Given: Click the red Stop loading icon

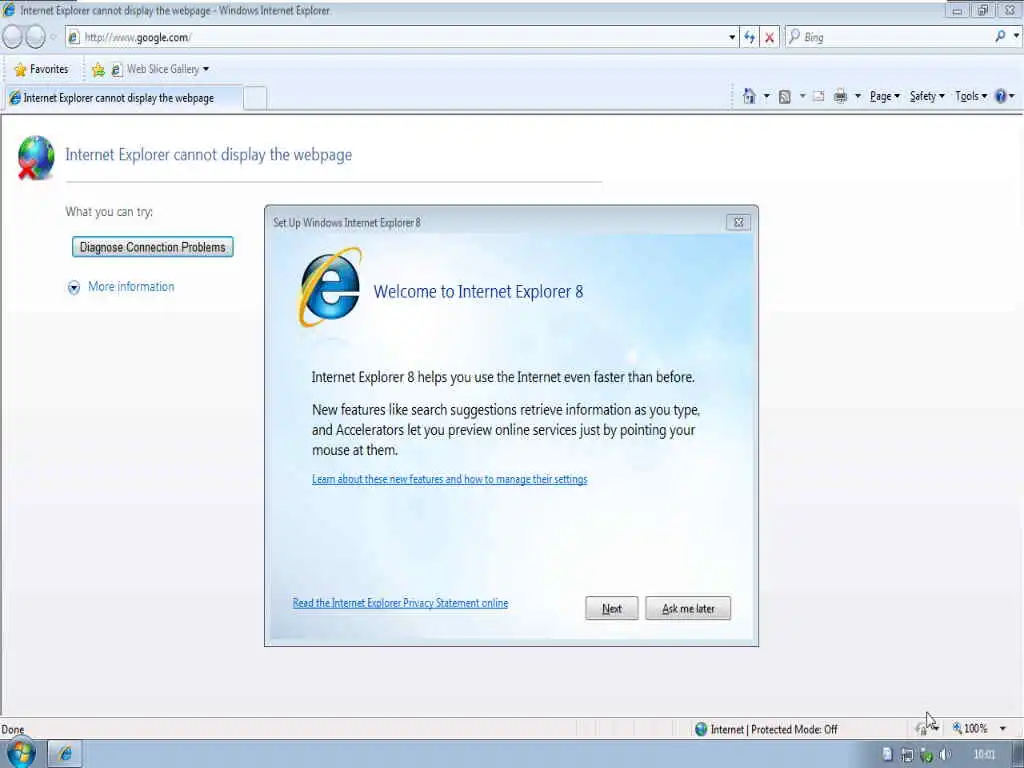Looking at the screenshot, I should point(769,37).
